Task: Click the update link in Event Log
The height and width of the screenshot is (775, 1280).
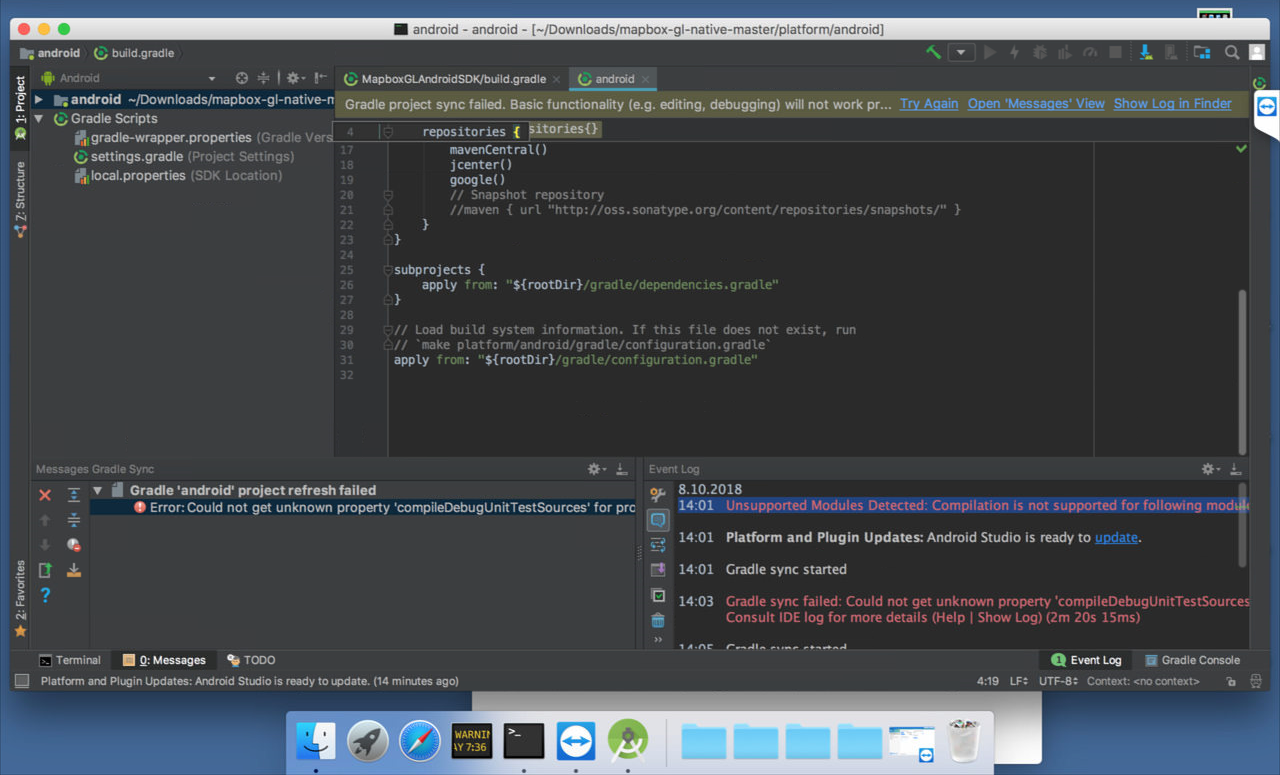Action: click(1116, 538)
